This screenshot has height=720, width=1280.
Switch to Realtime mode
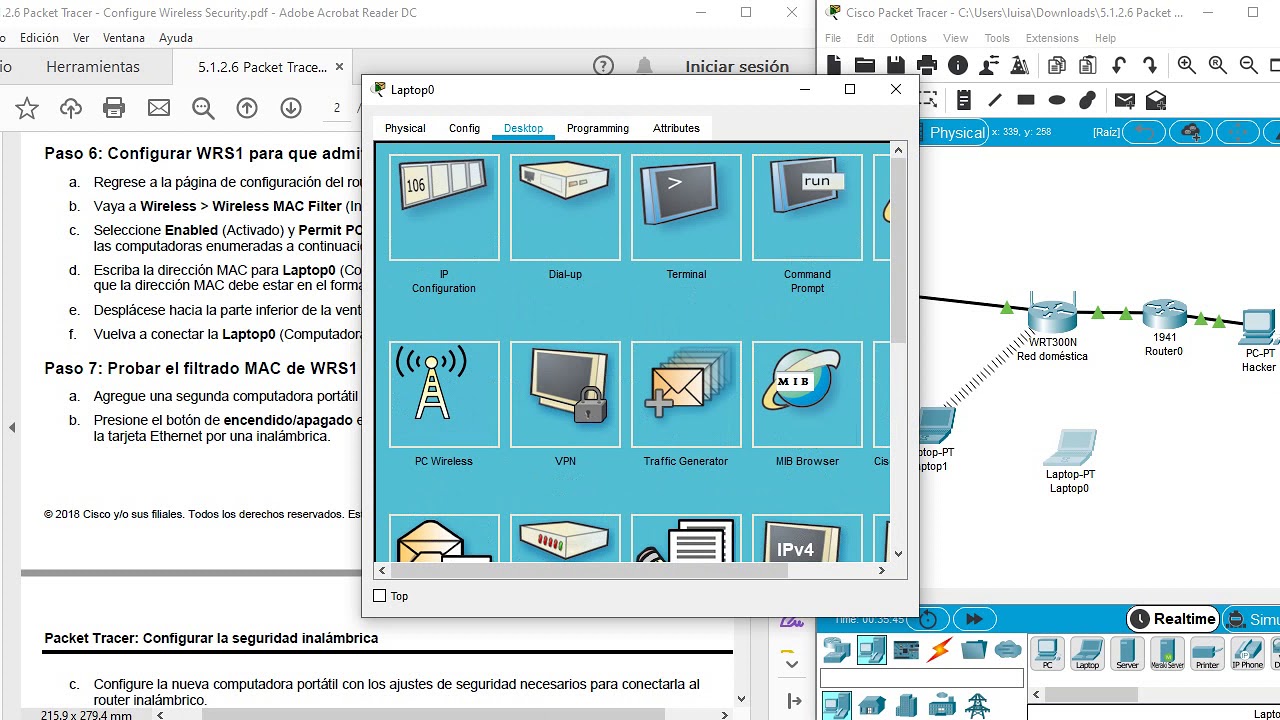coord(1174,619)
